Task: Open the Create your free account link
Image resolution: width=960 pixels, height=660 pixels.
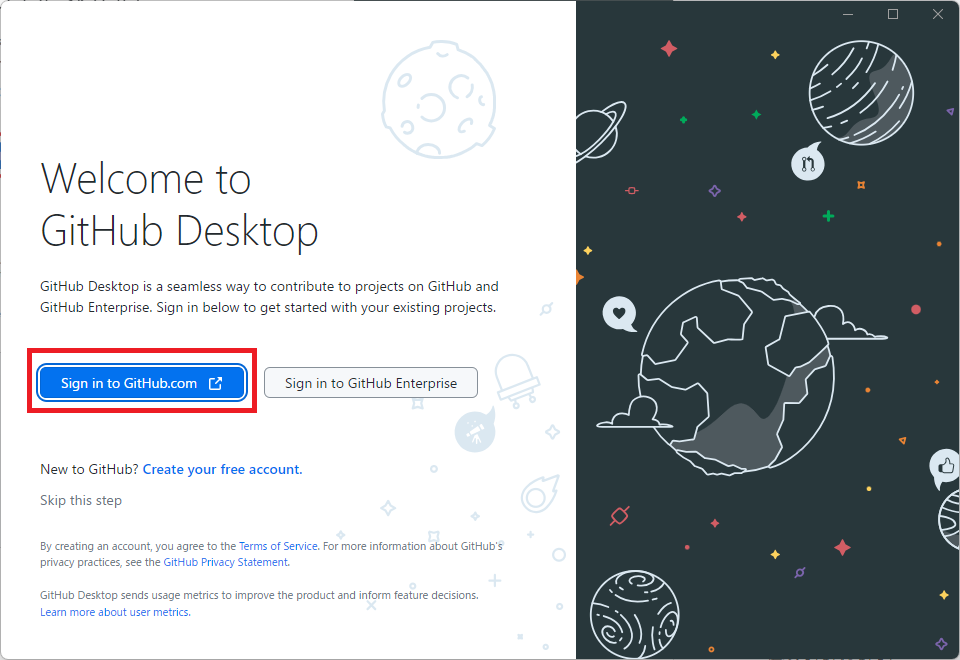Action: [x=222, y=469]
